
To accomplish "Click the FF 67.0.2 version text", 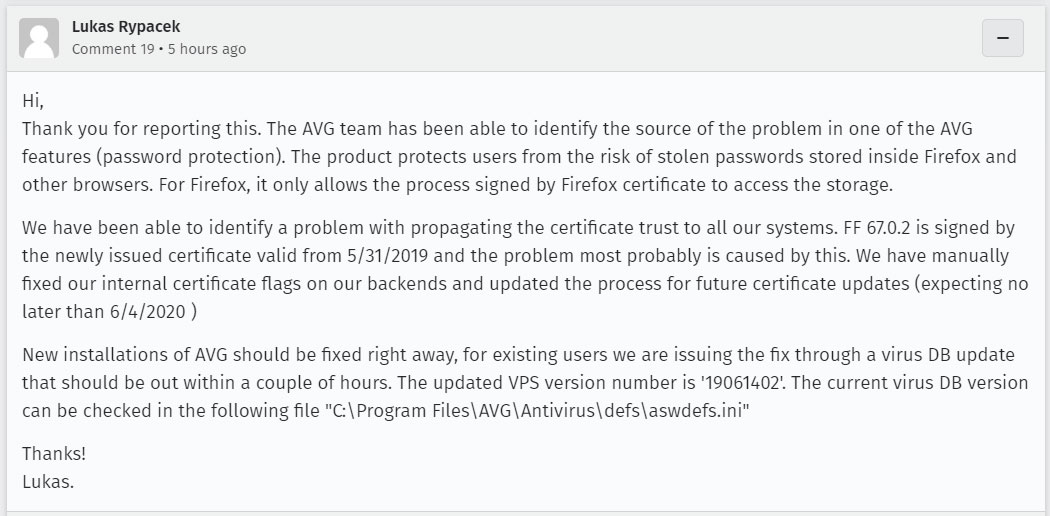I will point(881,228).
